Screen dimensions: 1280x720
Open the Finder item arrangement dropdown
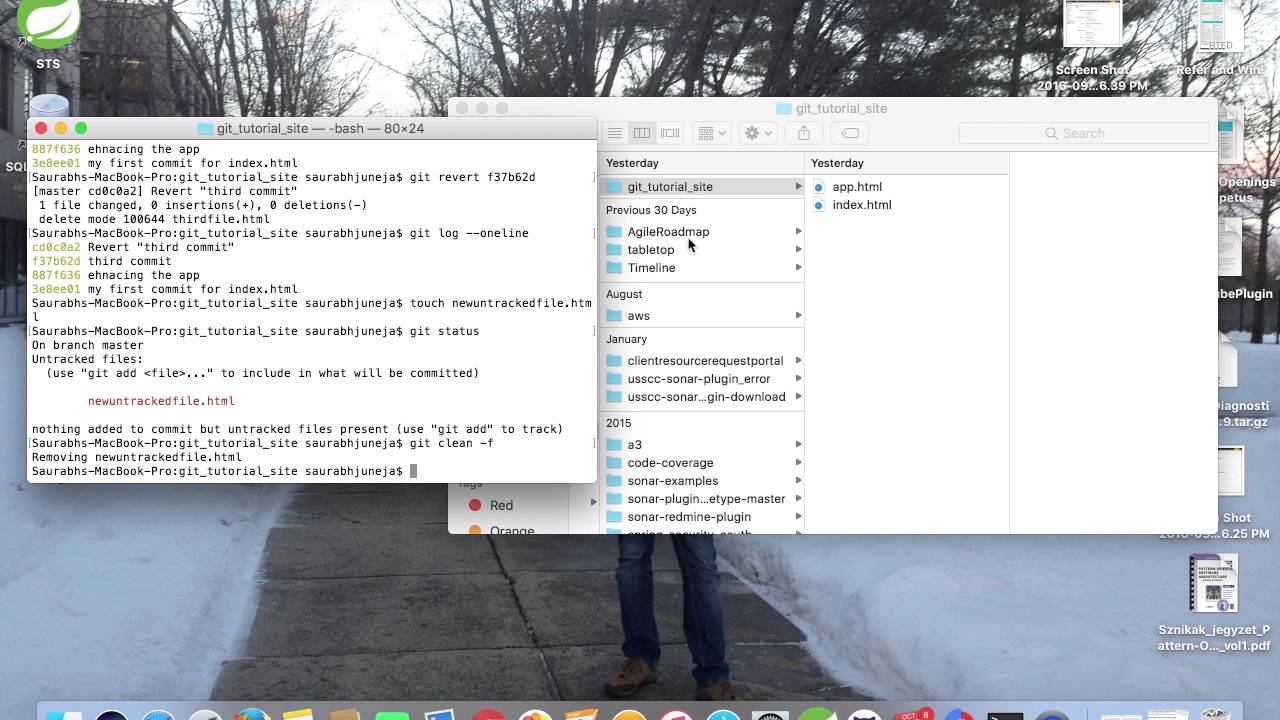pyautogui.click(x=712, y=133)
